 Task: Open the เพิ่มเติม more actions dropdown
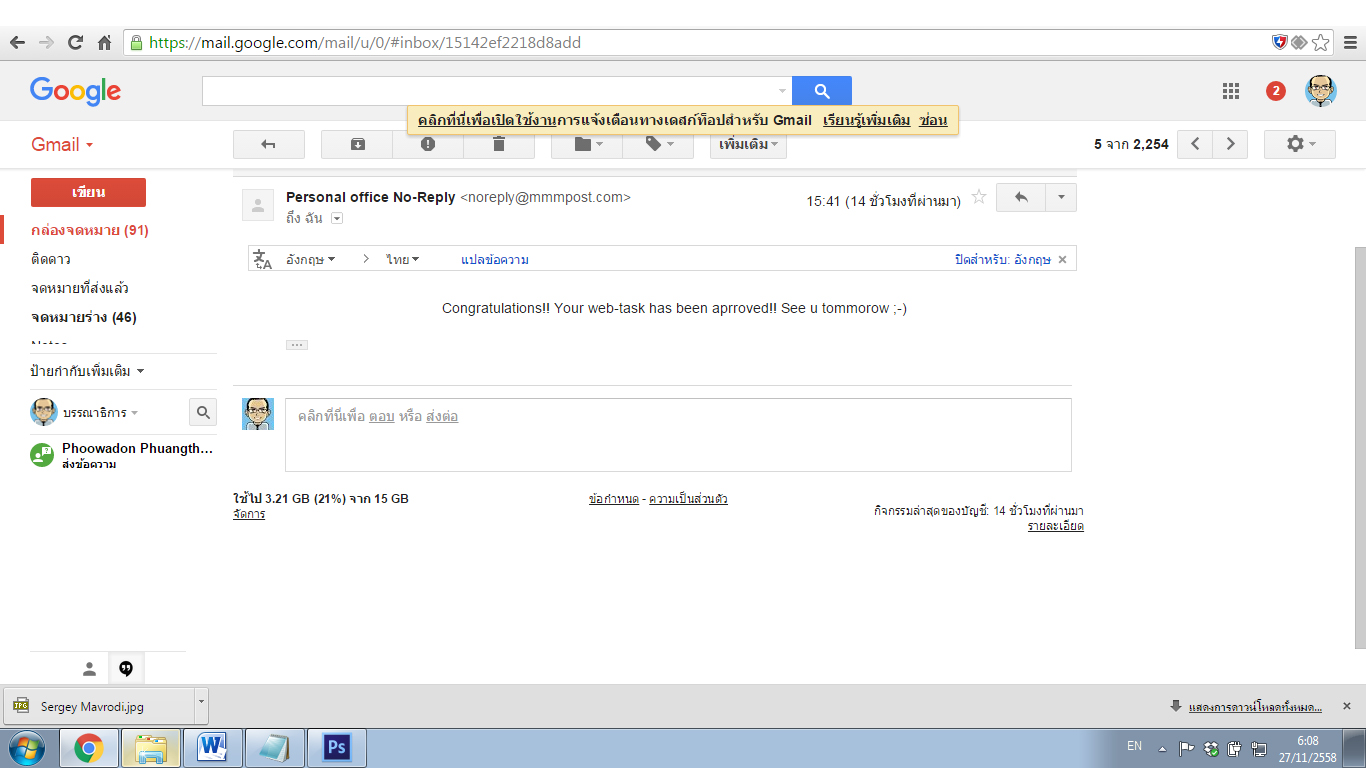(748, 144)
